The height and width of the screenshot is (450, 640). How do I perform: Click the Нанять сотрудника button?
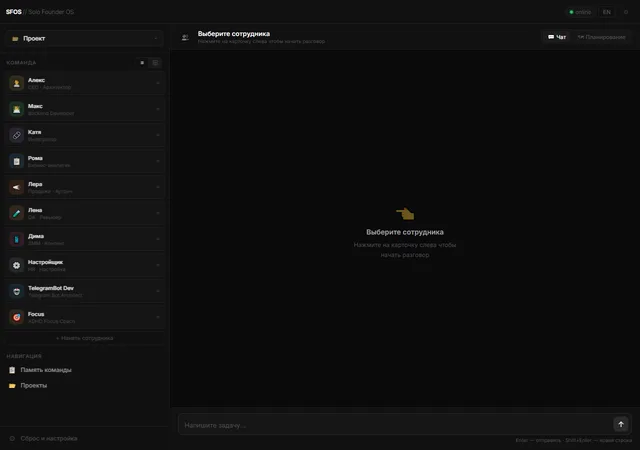84,338
